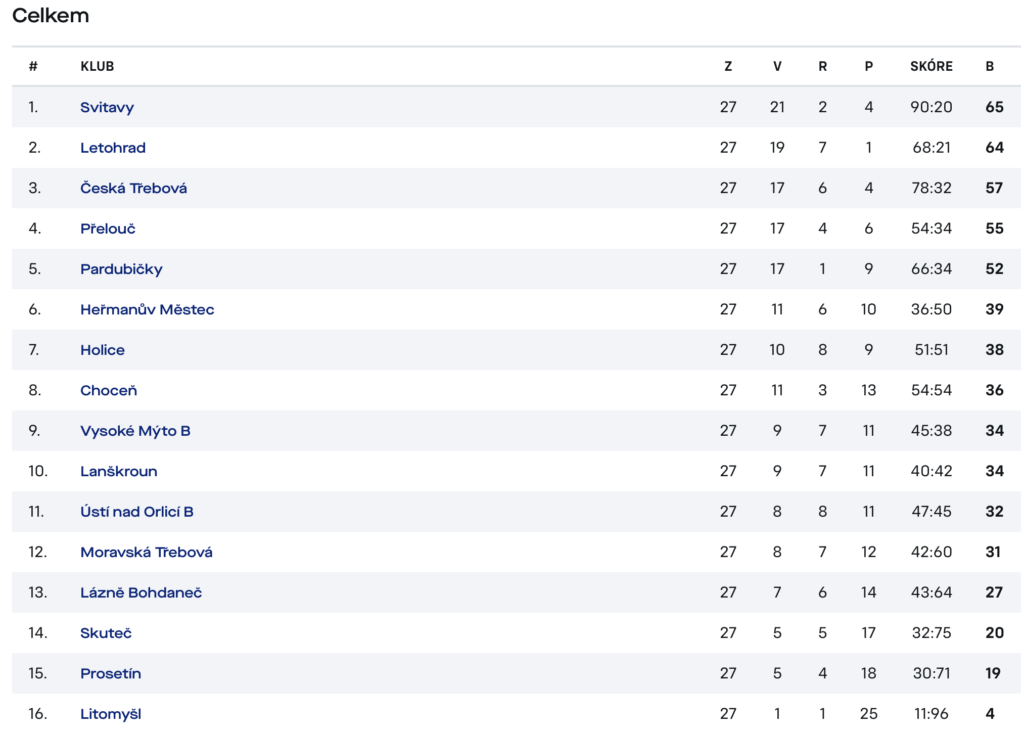This screenshot has width=1024, height=731.
Task: Open Lázně Bohdaneč club page
Action: point(141,593)
